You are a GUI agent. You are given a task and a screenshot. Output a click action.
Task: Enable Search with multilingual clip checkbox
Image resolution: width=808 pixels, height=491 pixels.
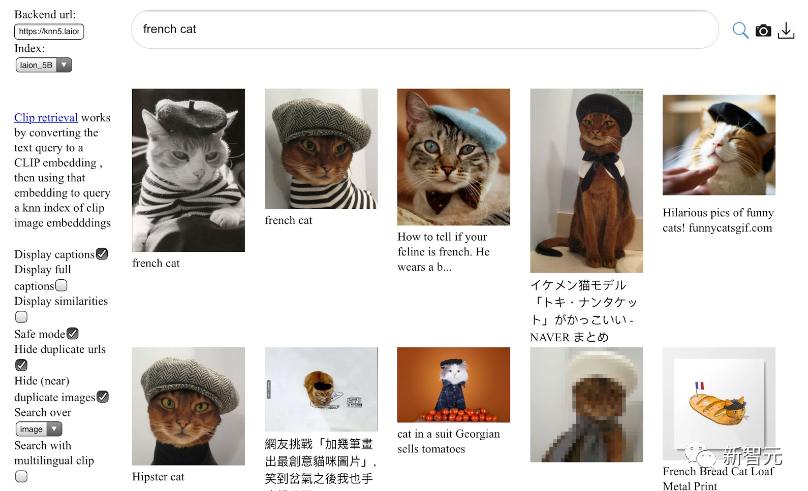point(21,477)
